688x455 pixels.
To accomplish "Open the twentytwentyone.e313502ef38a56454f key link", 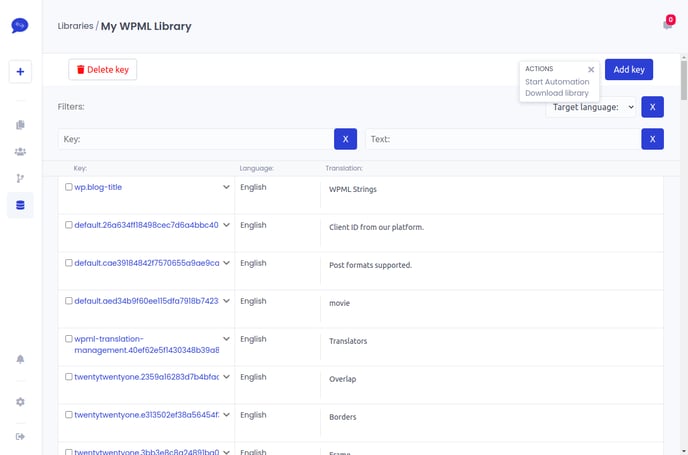I will 147,415.
